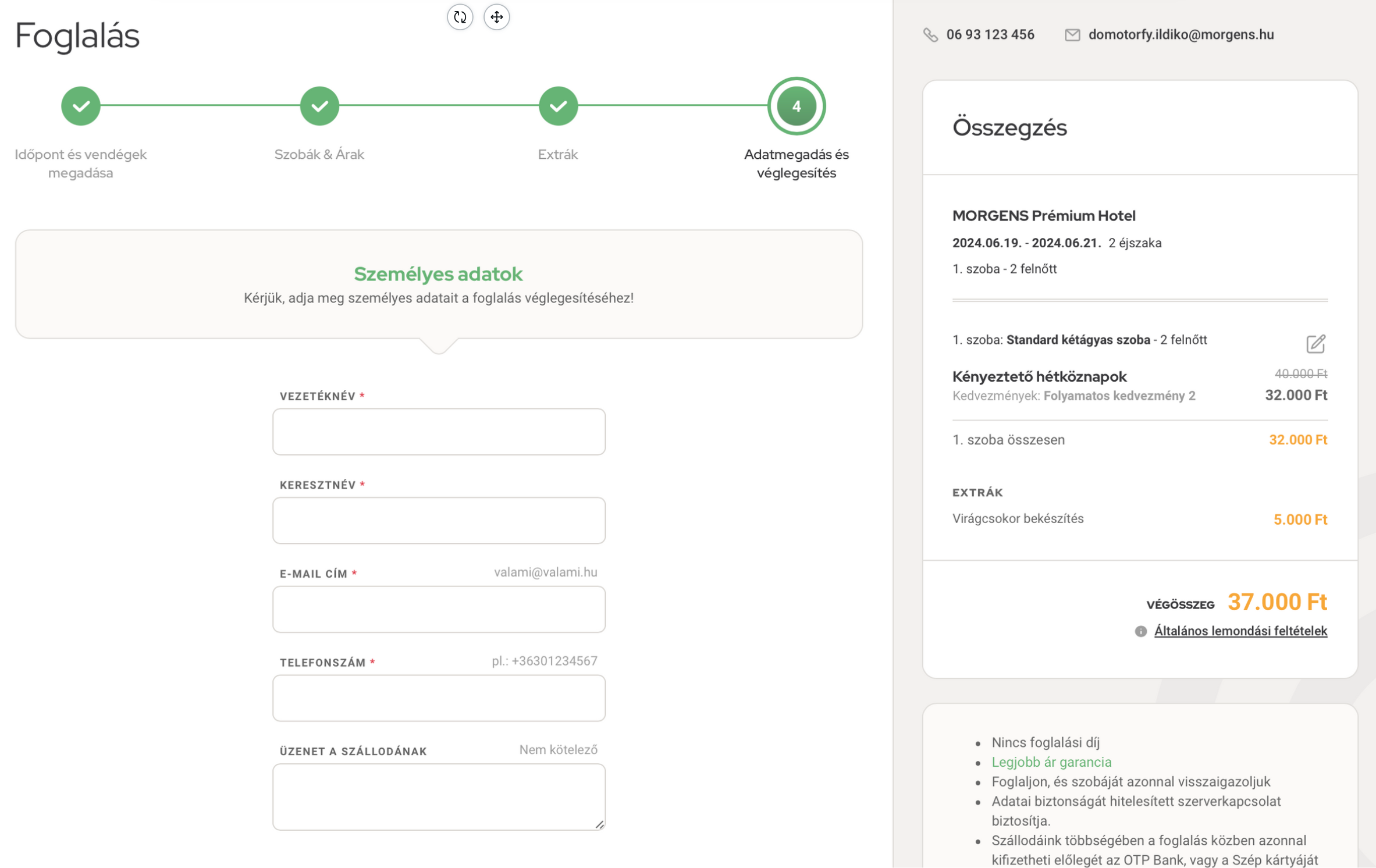This screenshot has width=1376, height=868.
Task: Return to Szobák & Árak step
Action: coord(319,106)
